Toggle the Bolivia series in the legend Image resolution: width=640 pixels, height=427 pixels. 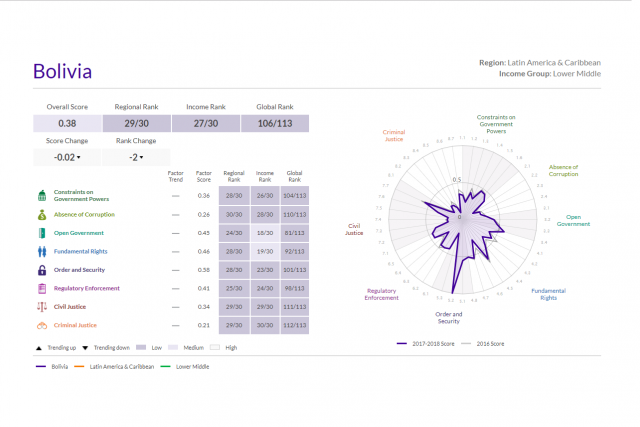pos(52,367)
